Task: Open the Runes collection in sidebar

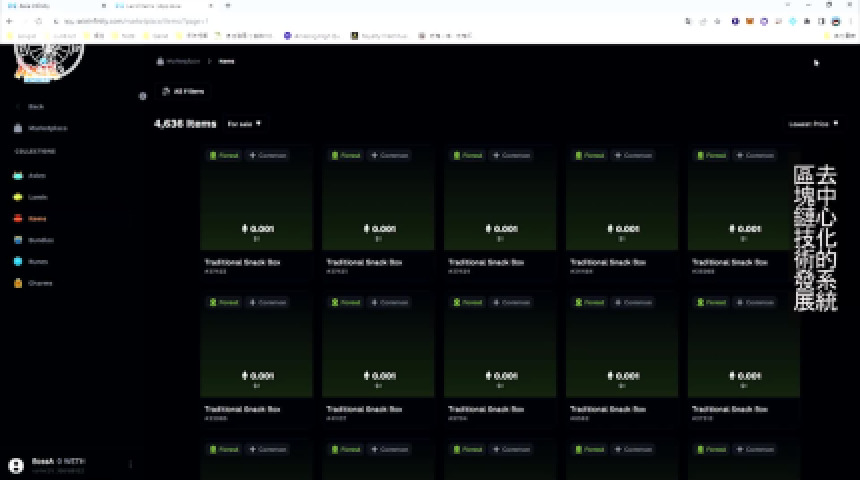Action: (x=38, y=261)
